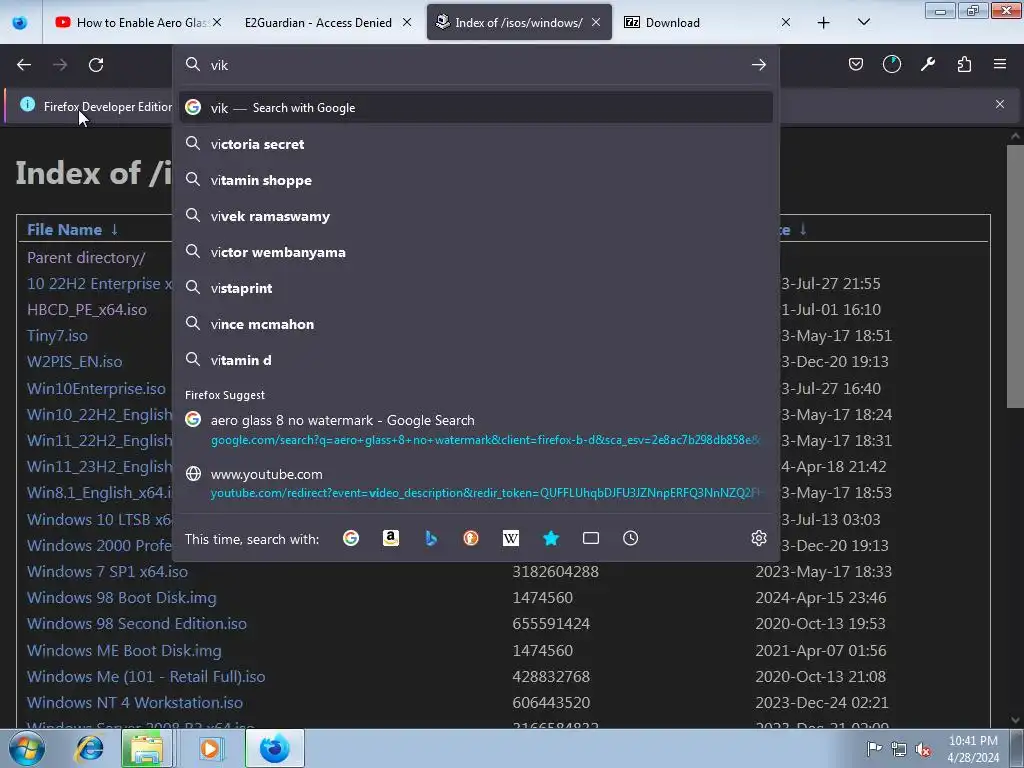
Task: Click the page vertical scrollbar thumb
Action: point(1015,276)
